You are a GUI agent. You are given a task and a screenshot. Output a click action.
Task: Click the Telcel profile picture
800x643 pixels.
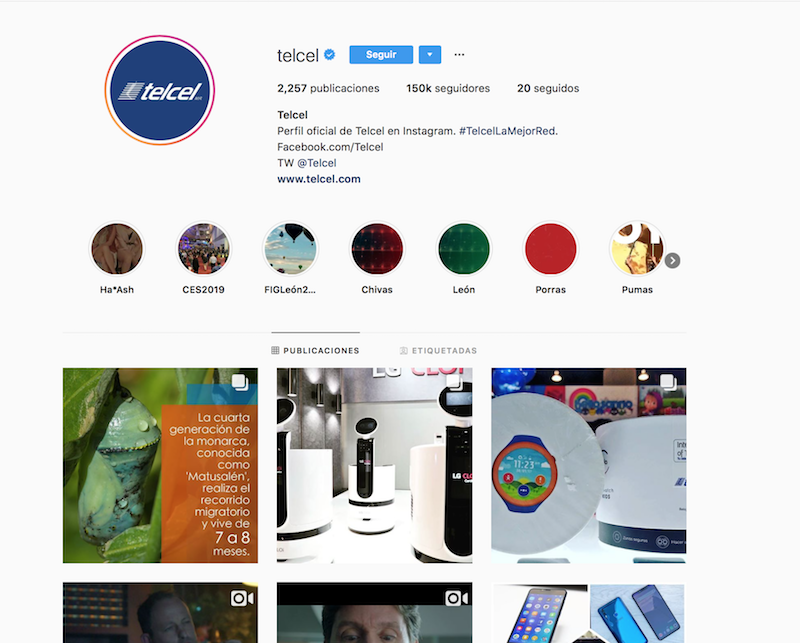[160, 90]
